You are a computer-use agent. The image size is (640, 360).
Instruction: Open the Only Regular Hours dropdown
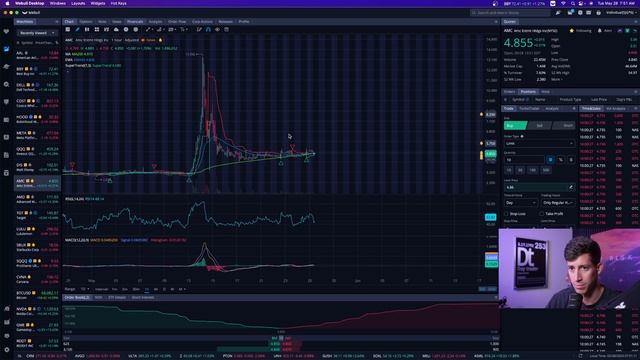pos(558,202)
